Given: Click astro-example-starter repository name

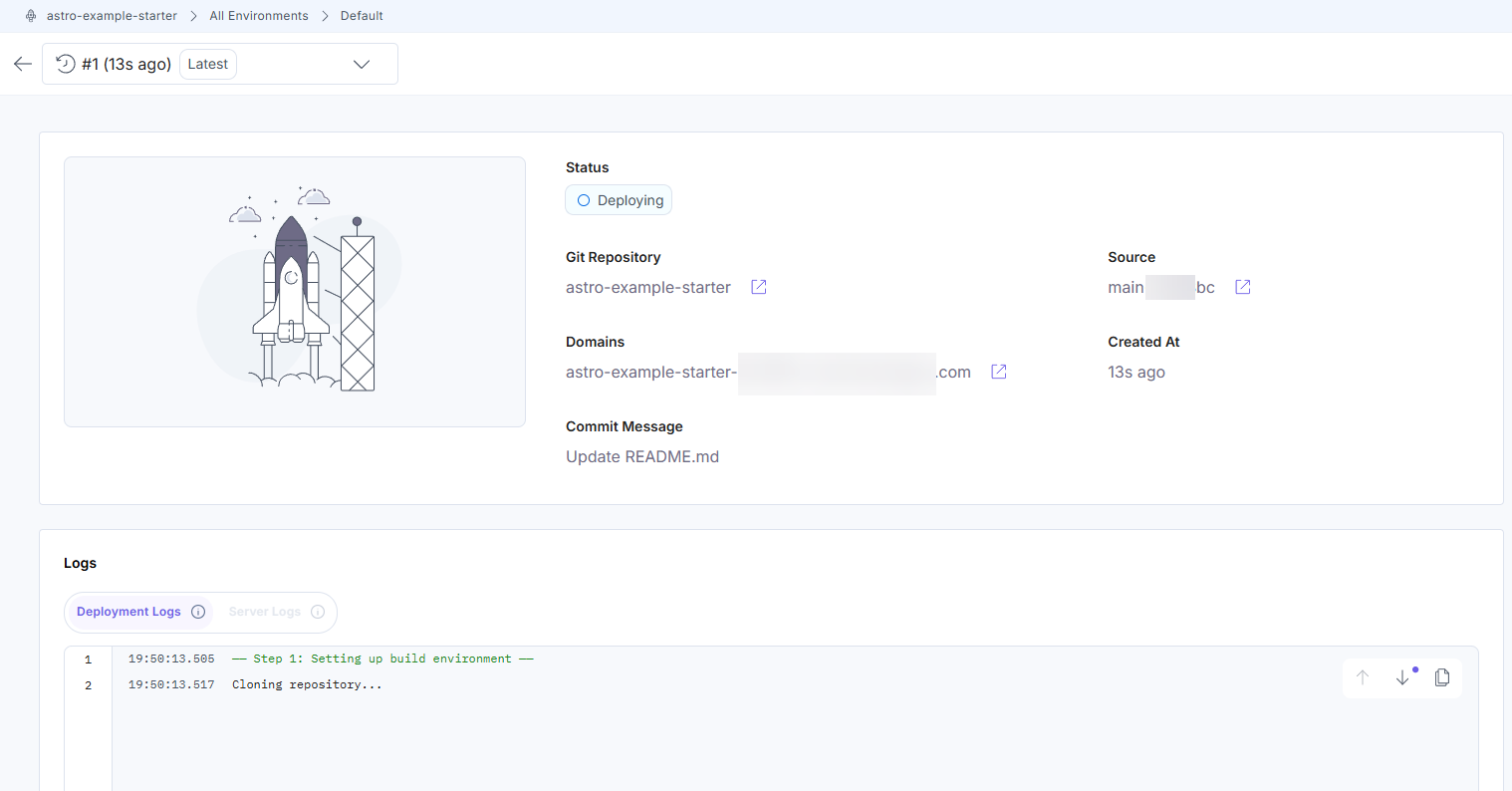Looking at the screenshot, I should pos(648,288).
